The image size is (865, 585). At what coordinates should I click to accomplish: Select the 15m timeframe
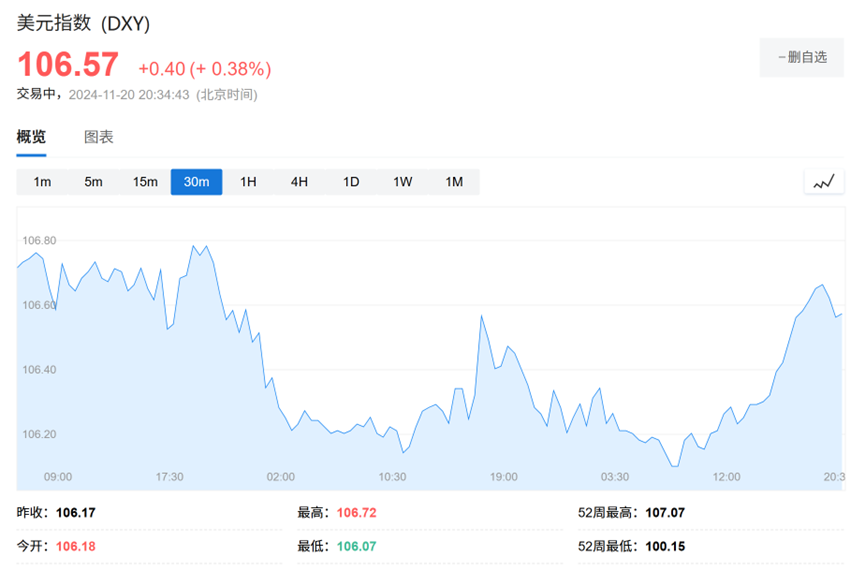click(145, 182)
